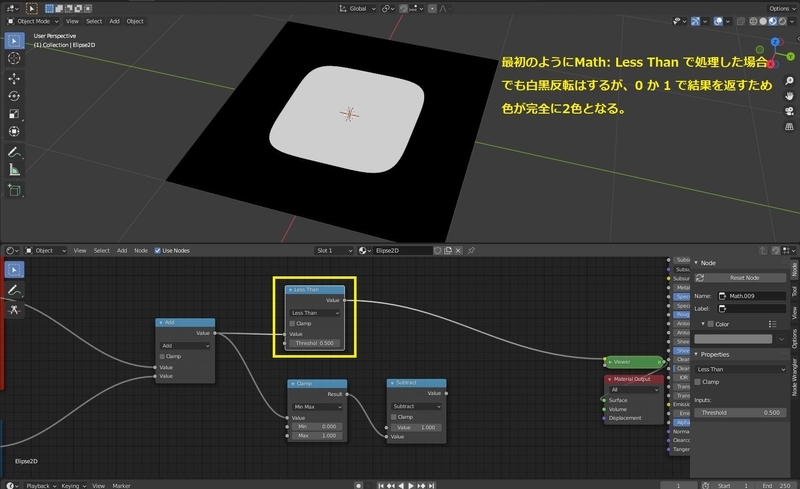Adjust Threshold 0.500 field in sidebar Inputs
The width and height of the screenshot is (800, 489).
[741, 412]
